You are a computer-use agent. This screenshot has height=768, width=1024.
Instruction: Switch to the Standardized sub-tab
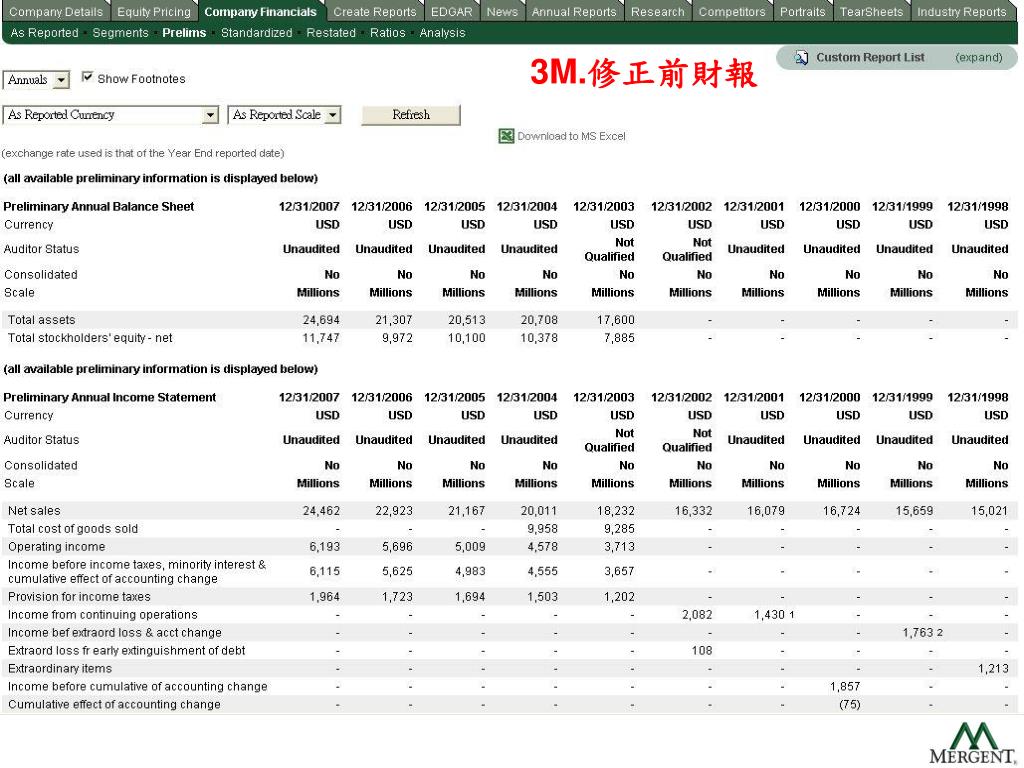tap(257, 33)
